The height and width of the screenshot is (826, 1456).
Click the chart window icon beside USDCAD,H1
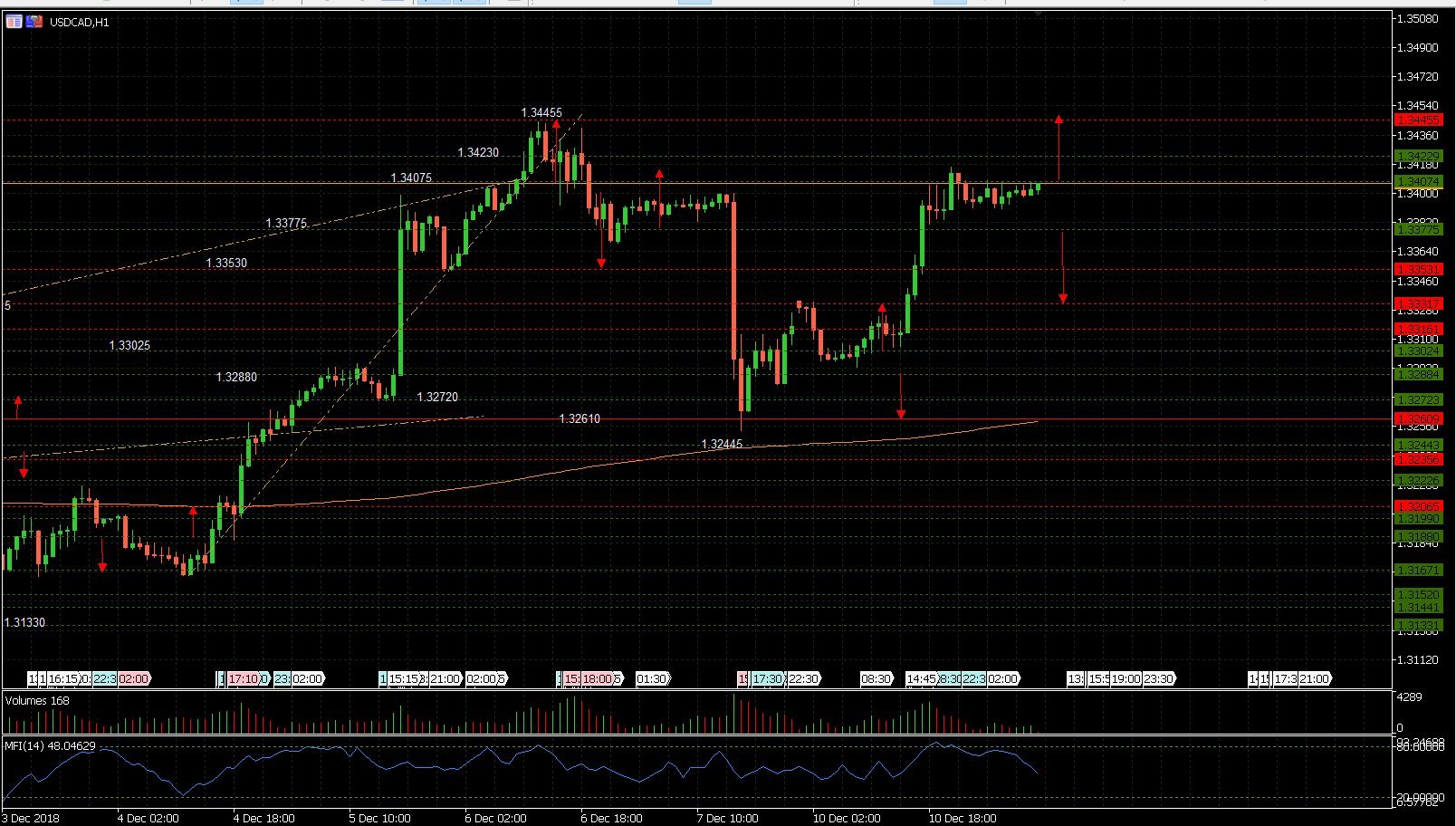coord(14,22)
